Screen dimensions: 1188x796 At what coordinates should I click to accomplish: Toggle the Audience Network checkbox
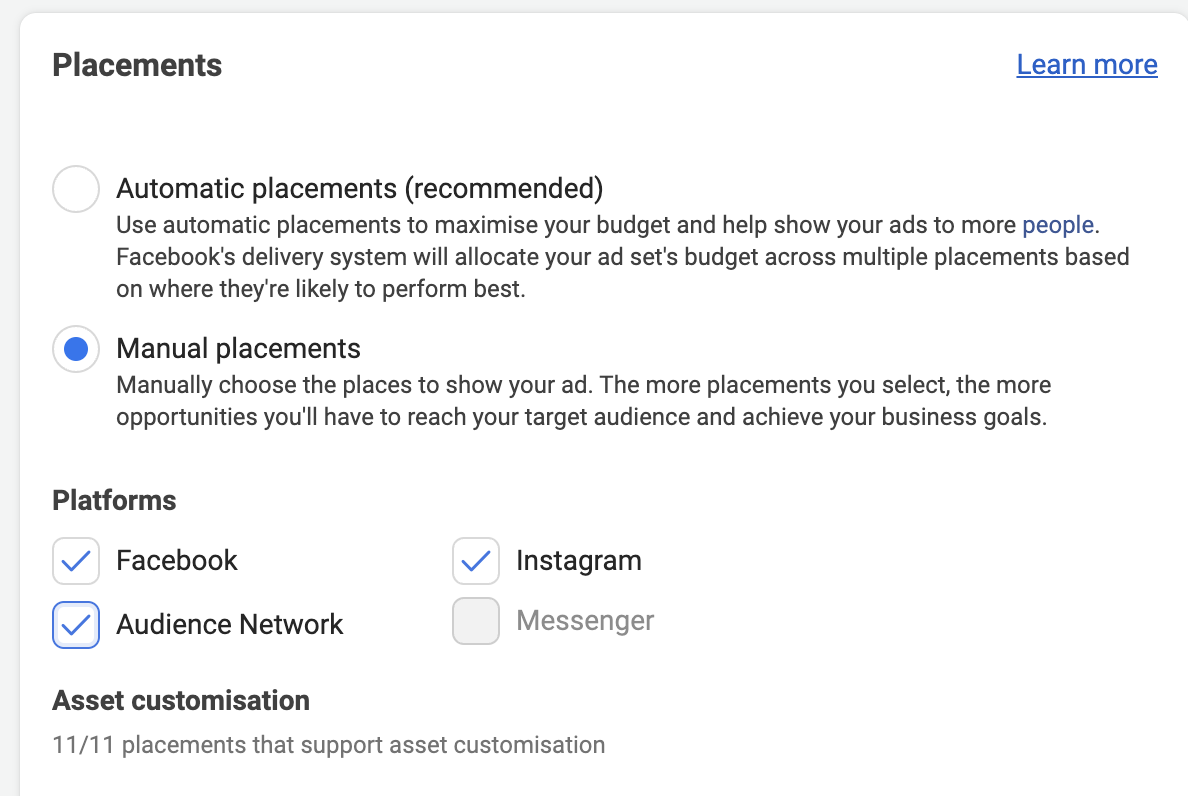[76, 625]
